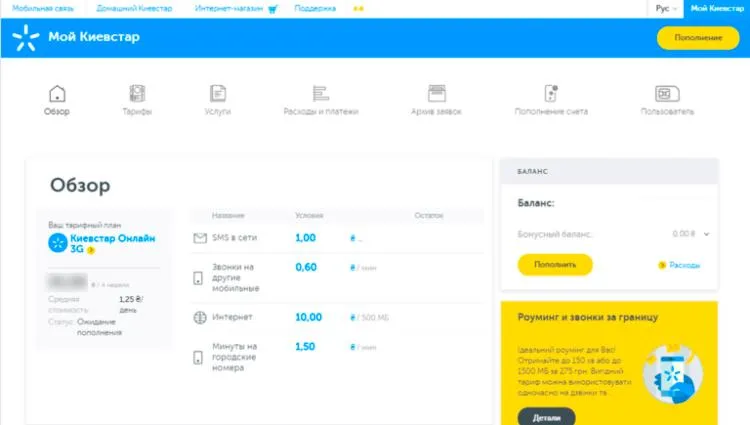
Task: Click the dark Детали button
Action: 546,417
